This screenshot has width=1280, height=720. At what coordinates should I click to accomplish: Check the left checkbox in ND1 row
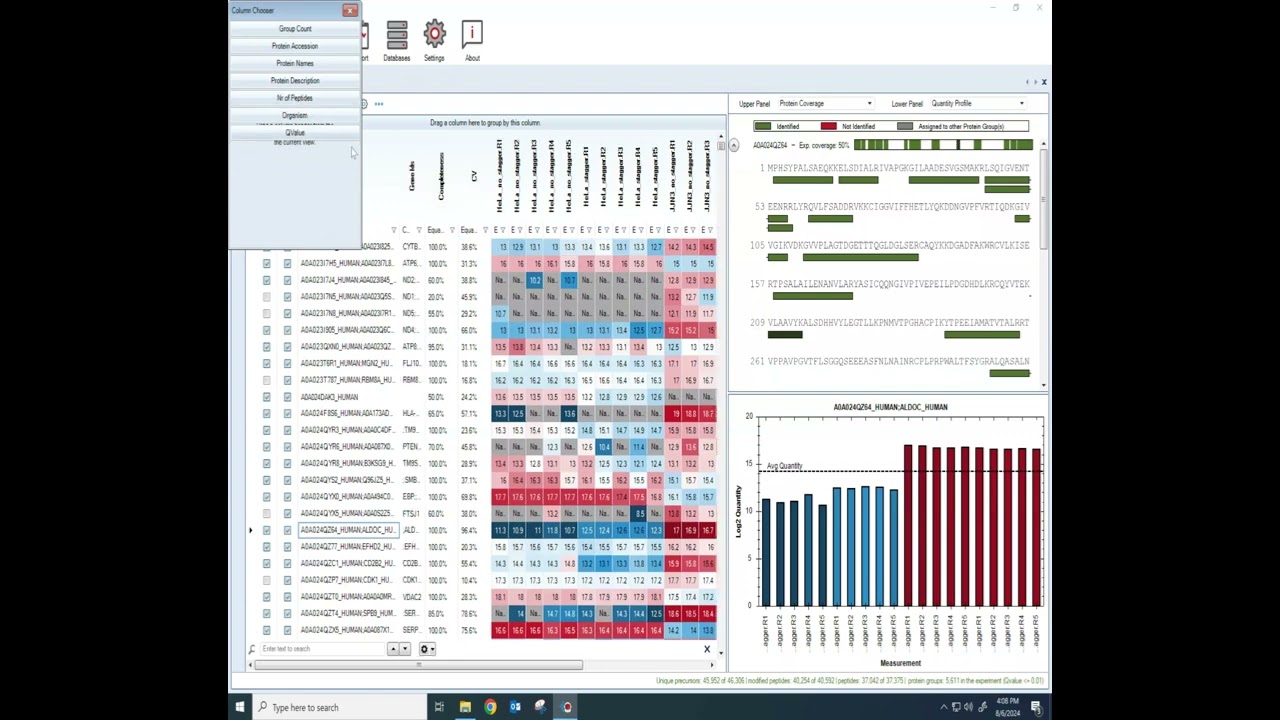[x=266, y=297]
